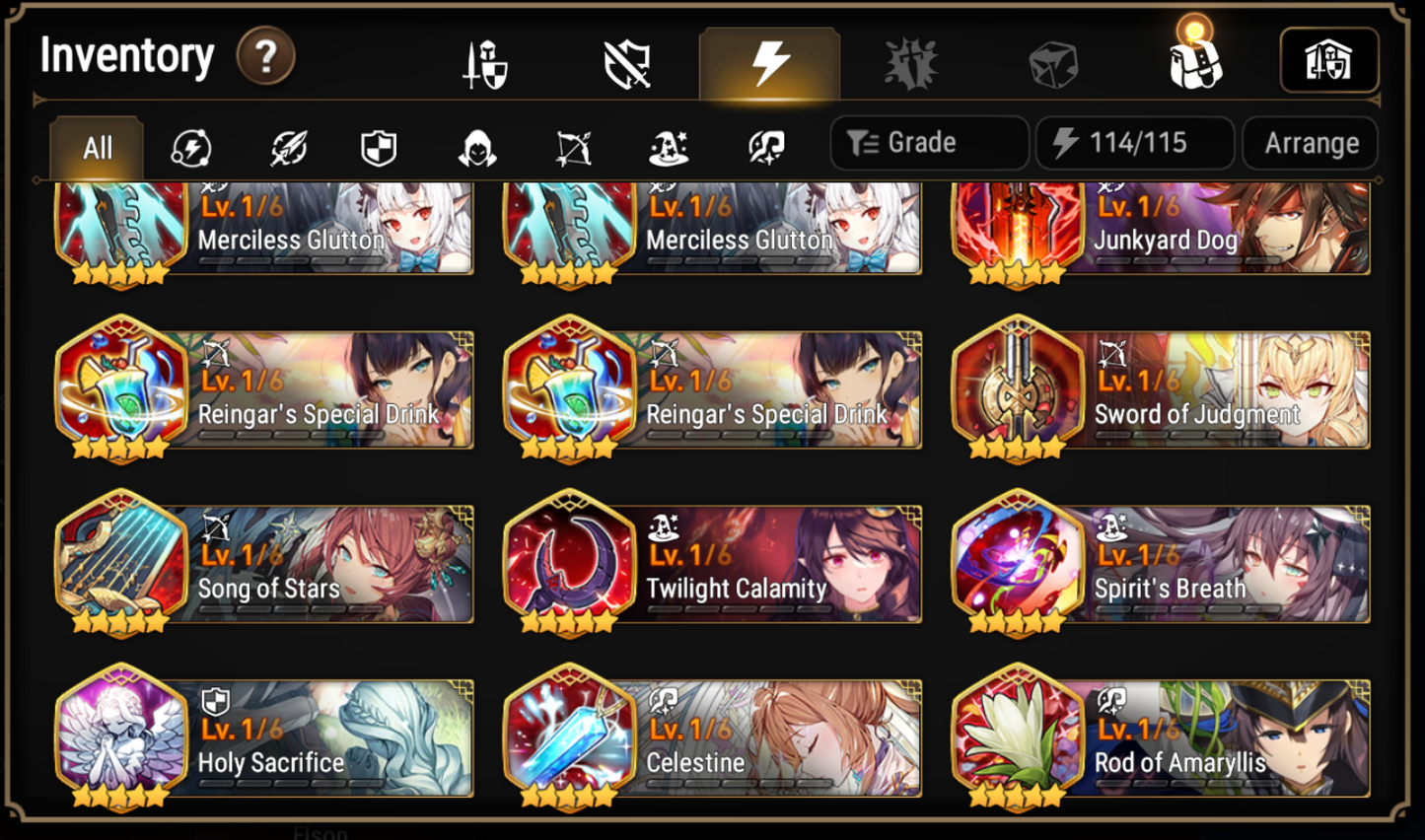Select the Twilight Calamity artifact card
Screen dimensions: 1425x840
712,562
